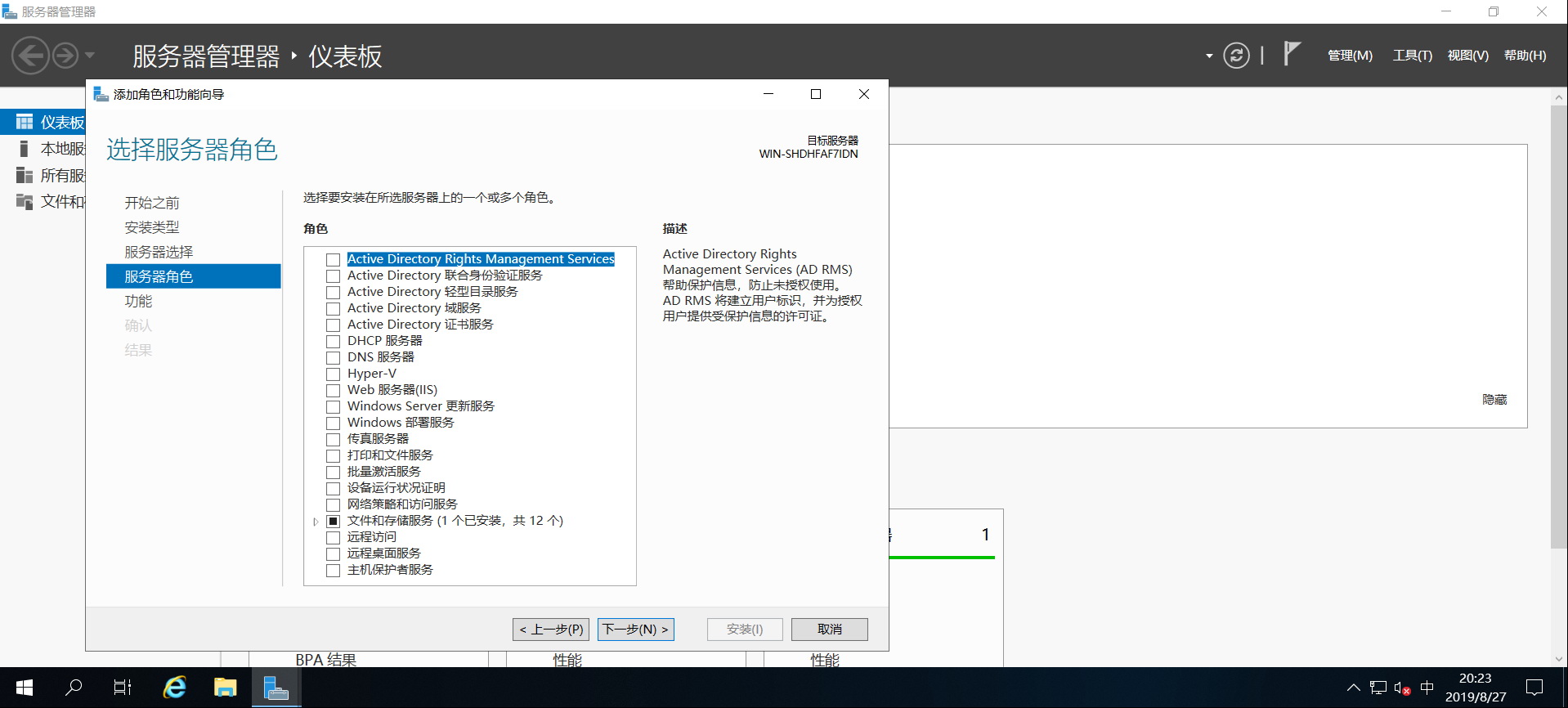Check 远程桌面服务 role
Image resolution: width=1568 pixels, height=708 pixels.
333,554
